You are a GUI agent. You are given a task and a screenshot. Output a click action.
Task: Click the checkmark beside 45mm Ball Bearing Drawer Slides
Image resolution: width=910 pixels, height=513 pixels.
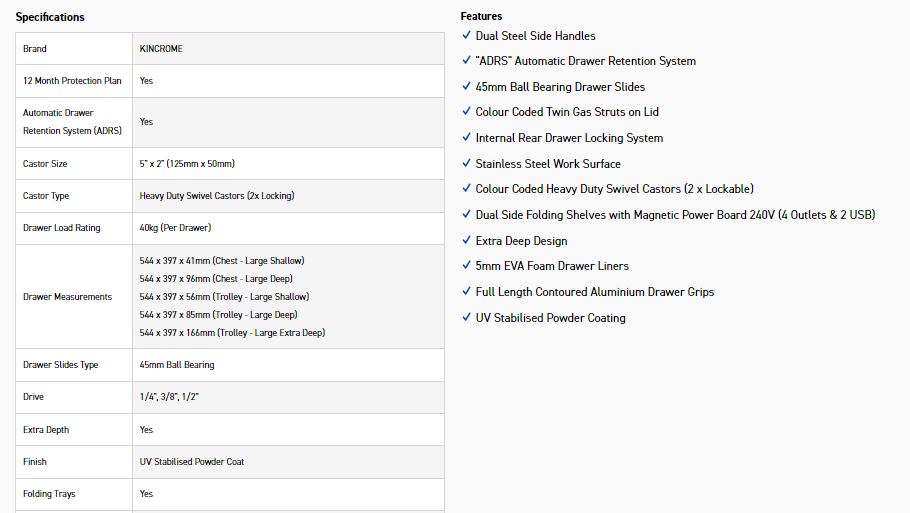(466, 87)
